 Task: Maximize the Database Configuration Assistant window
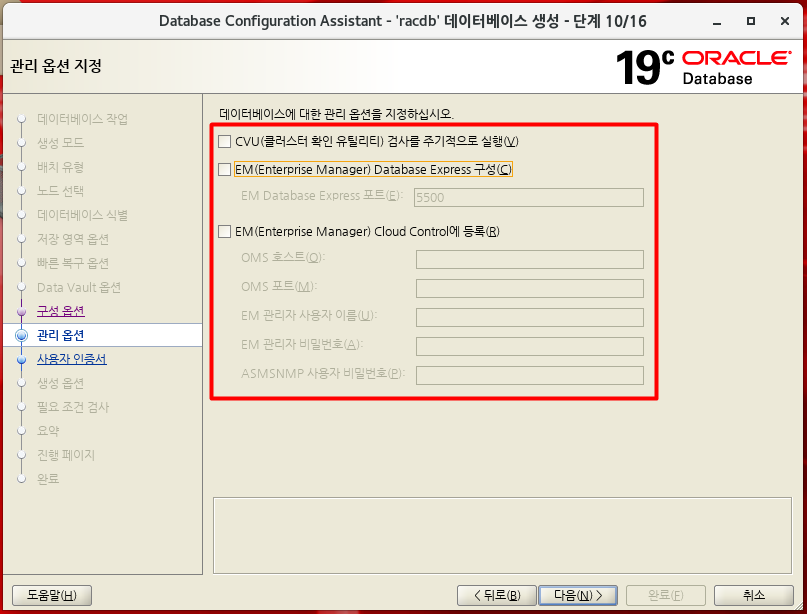751,21
